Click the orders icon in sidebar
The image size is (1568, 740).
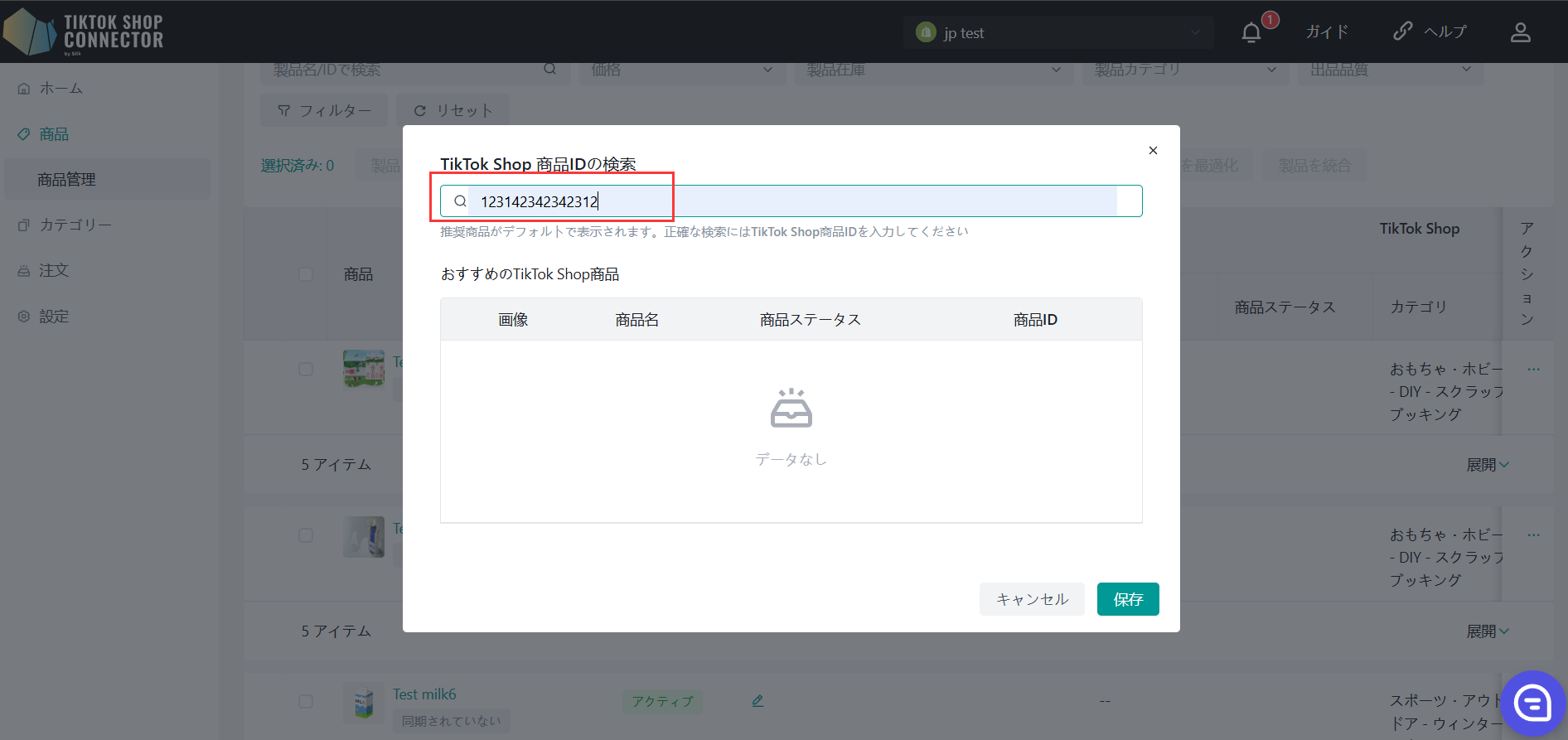(x=24, y=271)
